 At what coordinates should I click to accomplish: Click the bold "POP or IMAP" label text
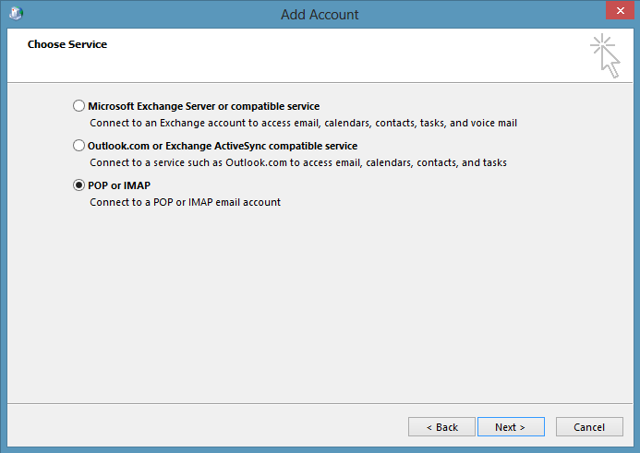pos(119,185)
